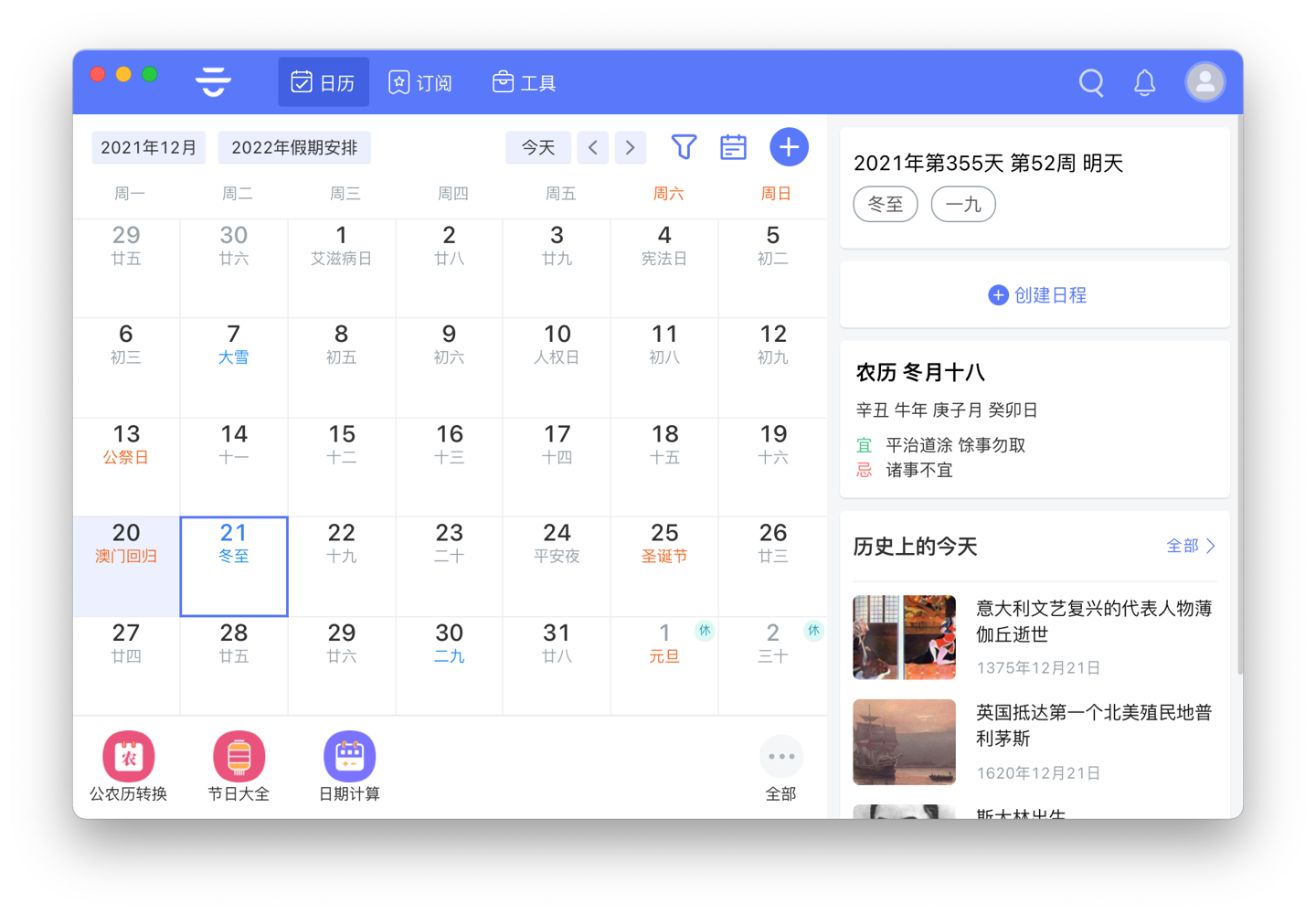Click the notification bell icon
The height and width of the screenshot is (915, 1316).
(x=1145, y=82)
